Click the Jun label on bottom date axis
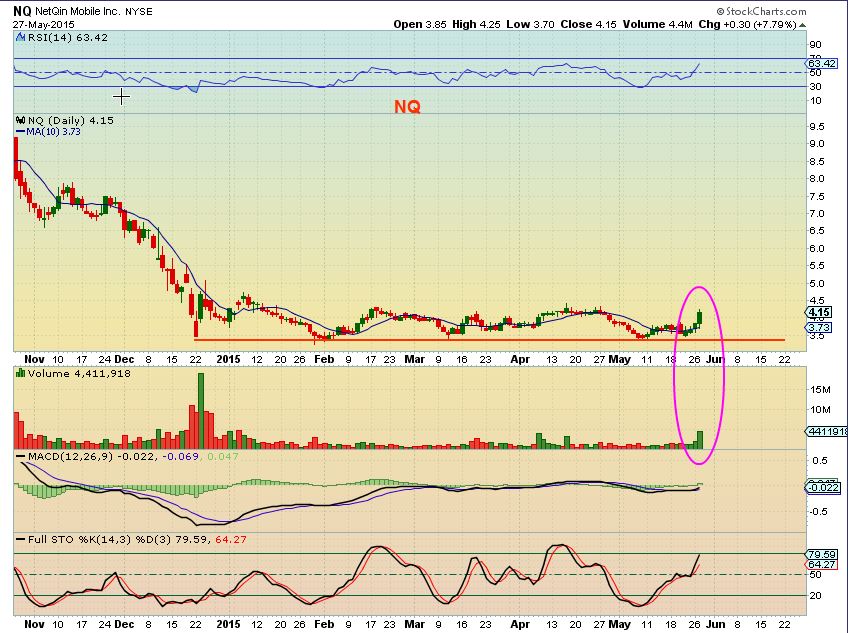Viewport: 848px width, 633px height. (x=716, y=624)
